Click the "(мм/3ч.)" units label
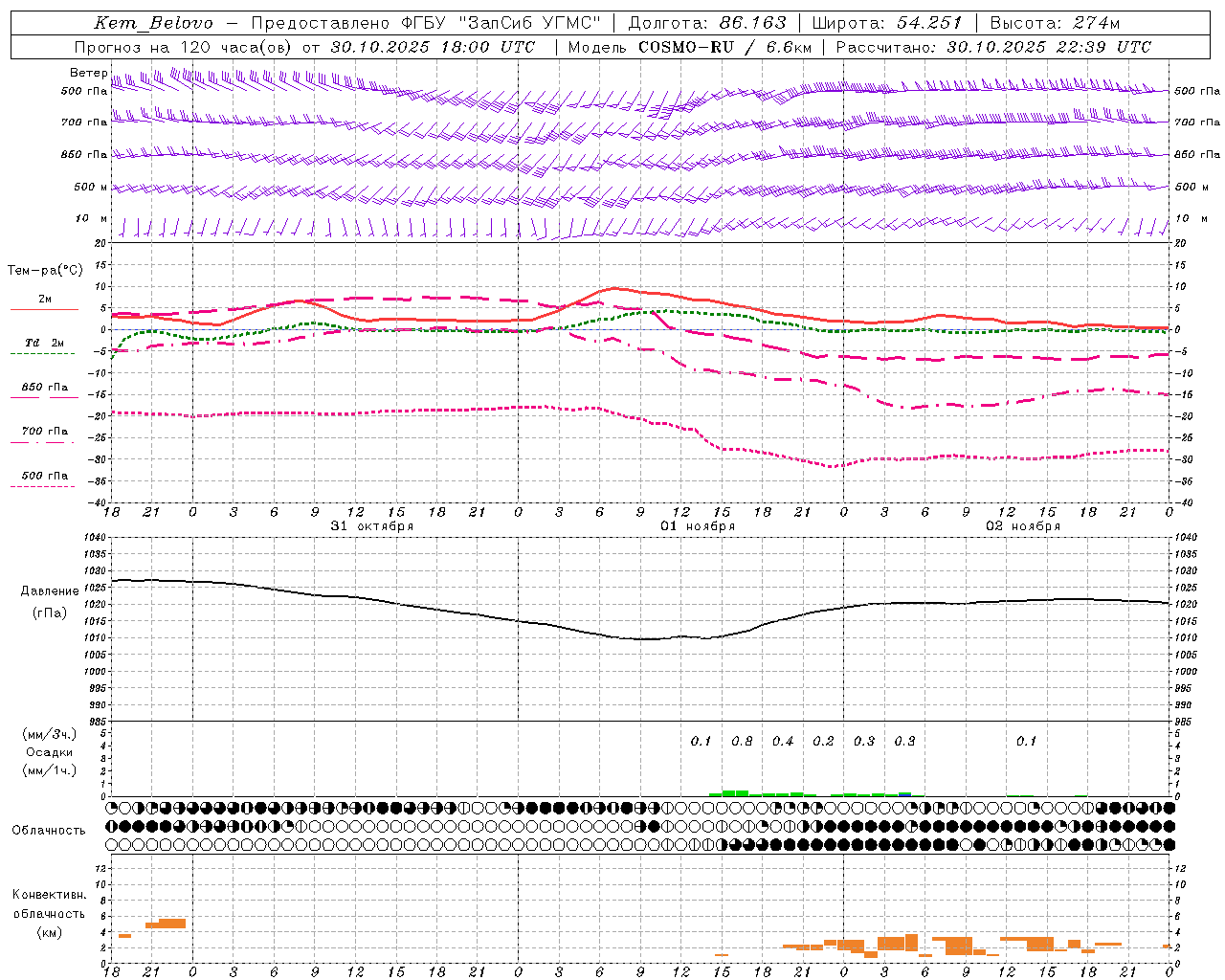This screenshot has width=1225, height=980. pyautogui.click(x=49, y=734)
